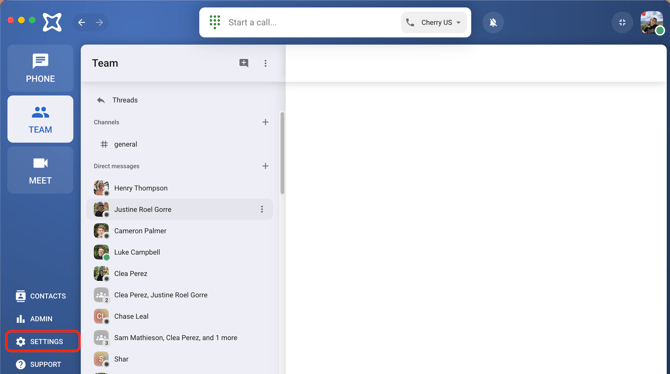The image size is (670, 374).
Task: Open chat with Justine Roel Gorre
Action: click(x=179, y=209)
